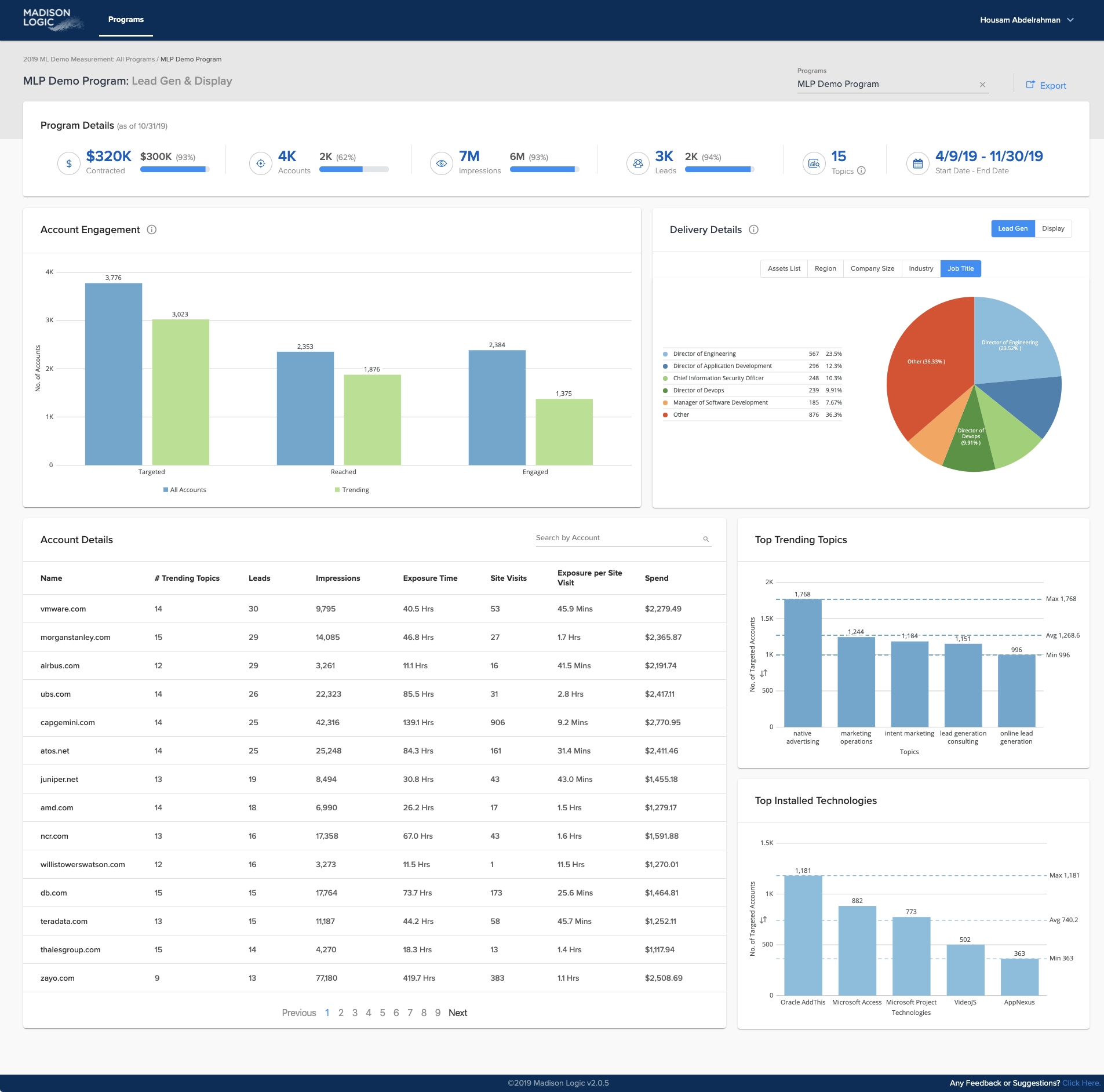Select the Company Size tab
The height and width of the screenshot is (1092, 1104).
(872, 268)
